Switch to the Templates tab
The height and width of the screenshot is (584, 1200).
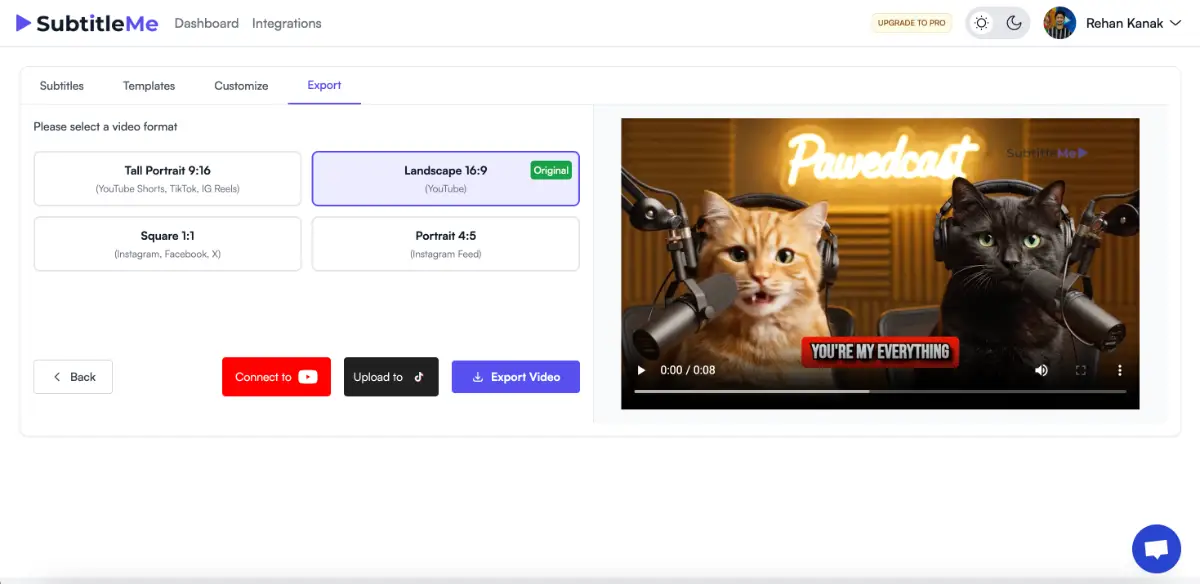[149, 86]
